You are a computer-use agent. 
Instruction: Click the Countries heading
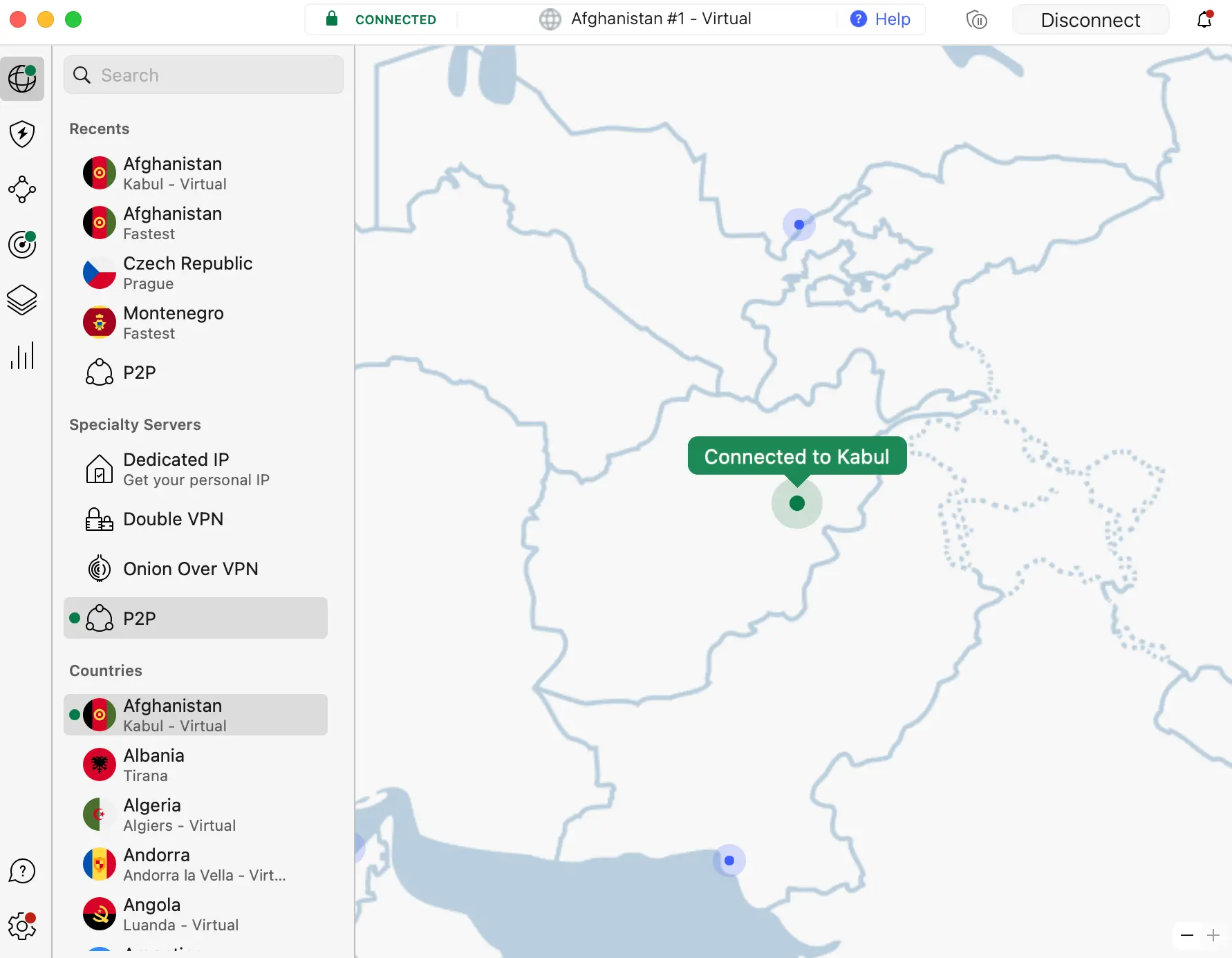click(x=106, y=670)
